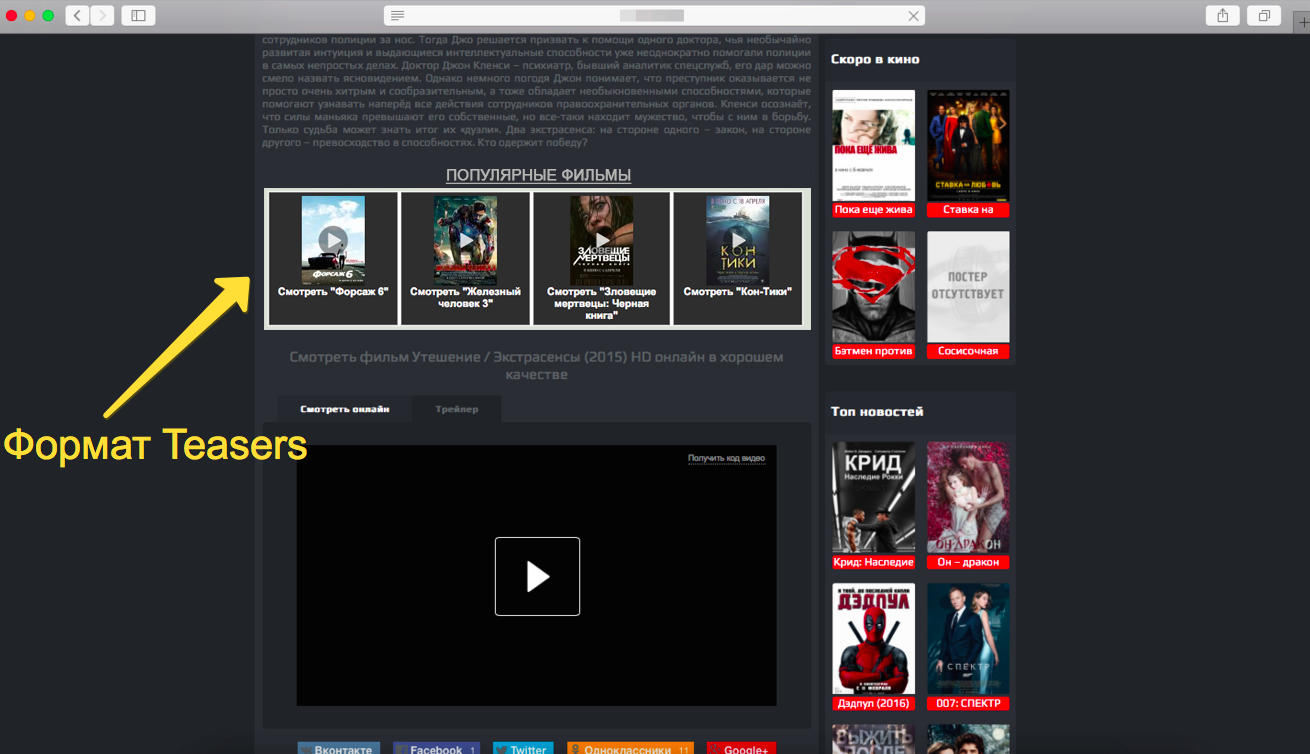Screen dimensions: 1310x754
Task: Toggle Reader view icon in address bar
Action: coord(398,15)
